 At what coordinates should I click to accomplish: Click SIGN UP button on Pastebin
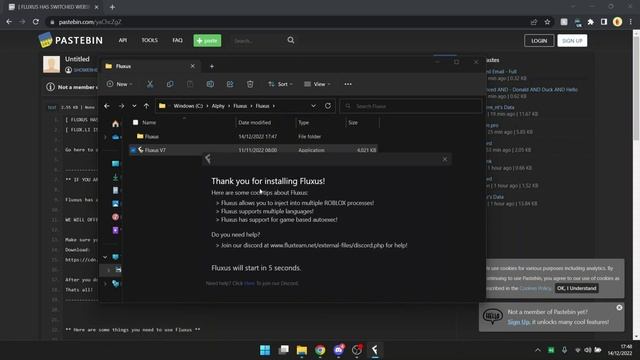(x=572, y=40)
